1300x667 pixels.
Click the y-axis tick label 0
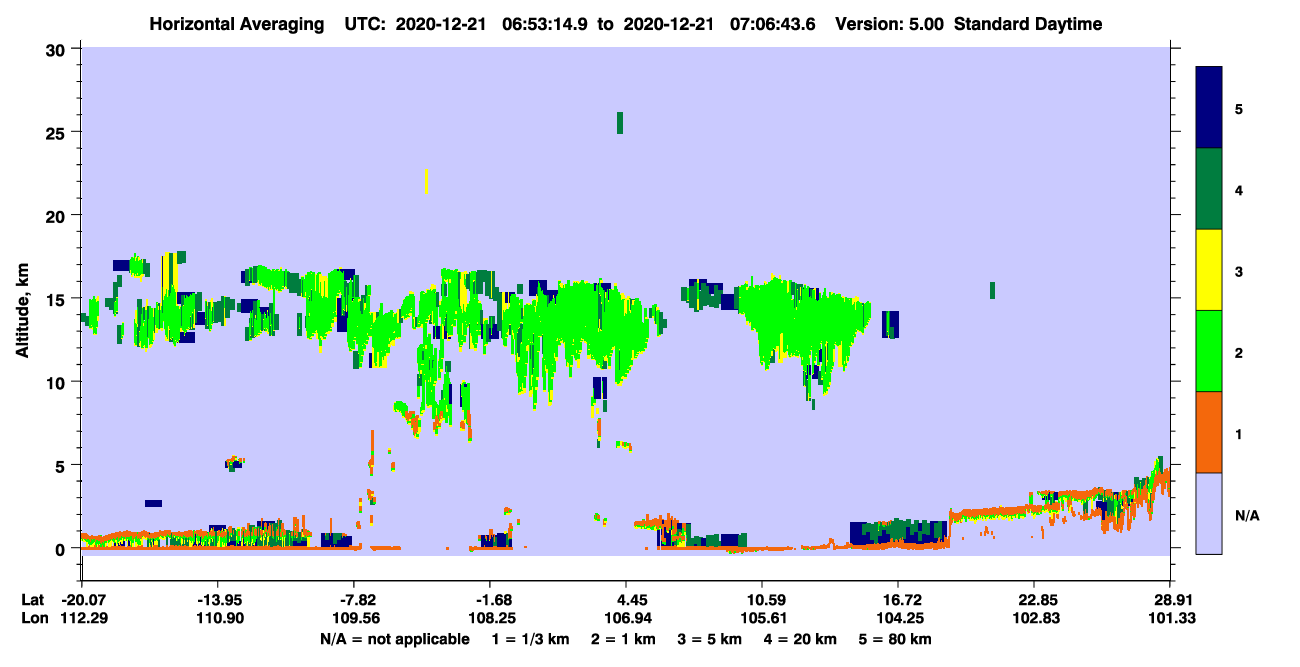coord(62,549)
